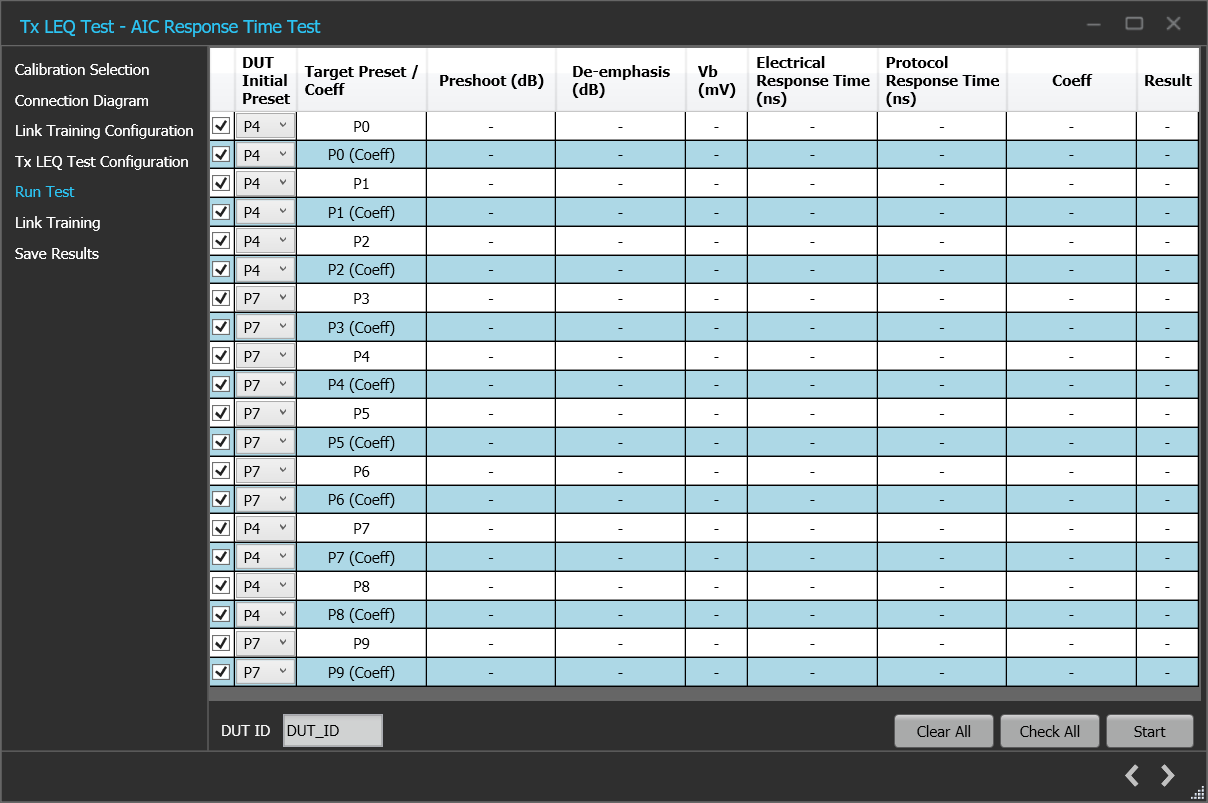Open Calibration Selection in the sidebar

click(81, 69)
